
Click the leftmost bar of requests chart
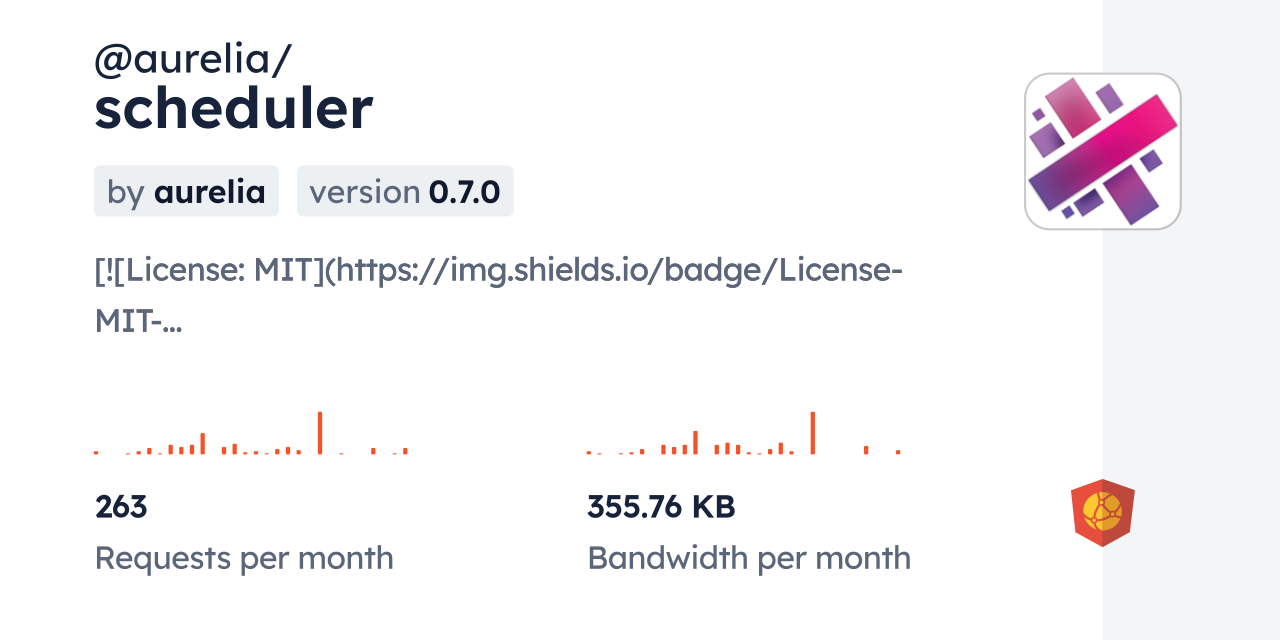click(96, 452)
